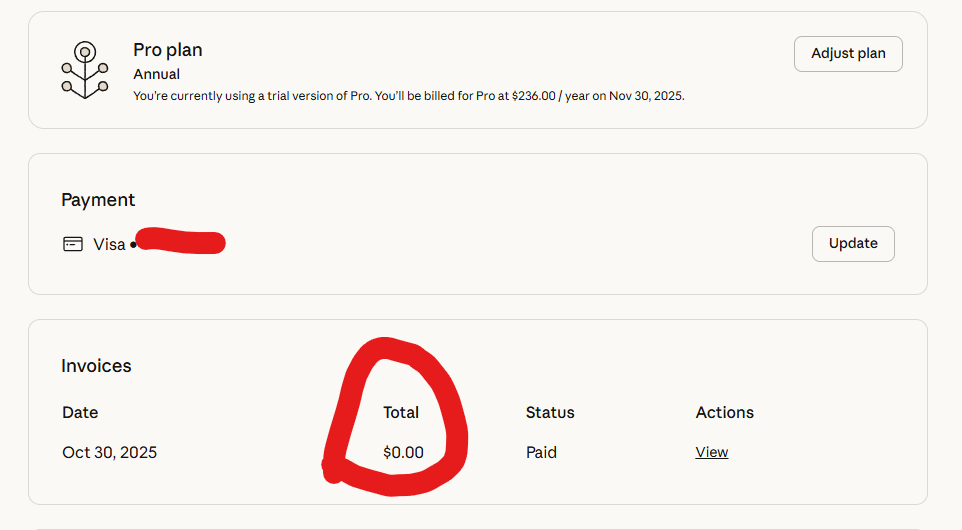The height and width of the screenshot is (530, 962).
Task: Select the Annual billing label
Action: coord(157,74)
